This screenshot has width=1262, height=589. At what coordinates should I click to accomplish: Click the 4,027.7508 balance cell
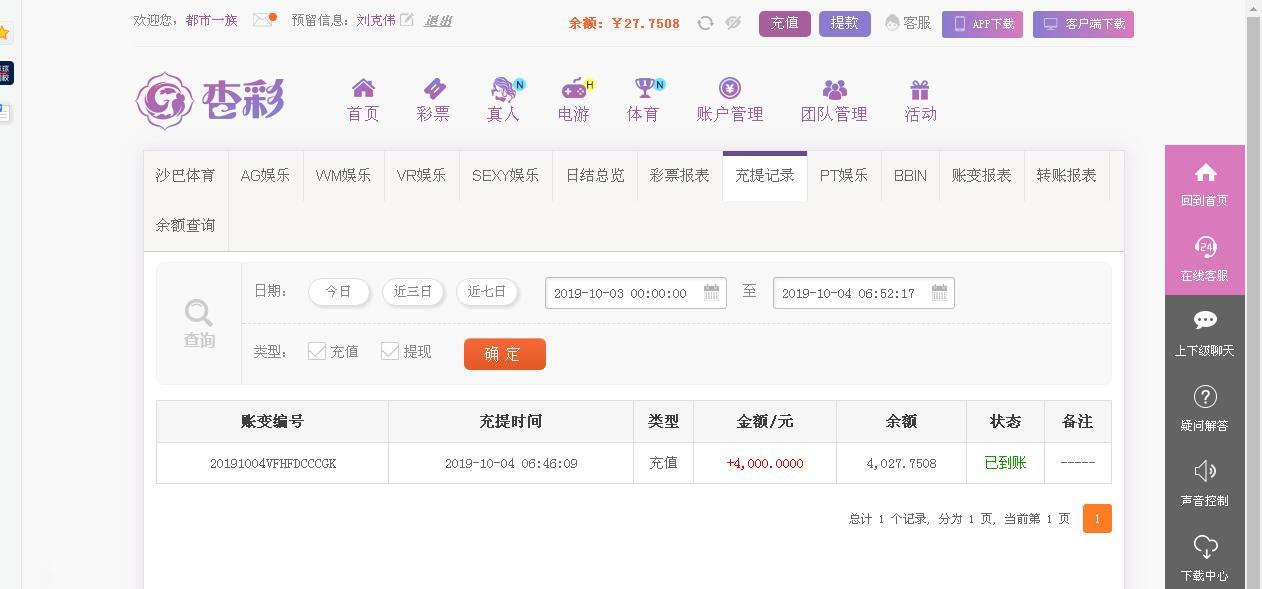coord(901,463)
